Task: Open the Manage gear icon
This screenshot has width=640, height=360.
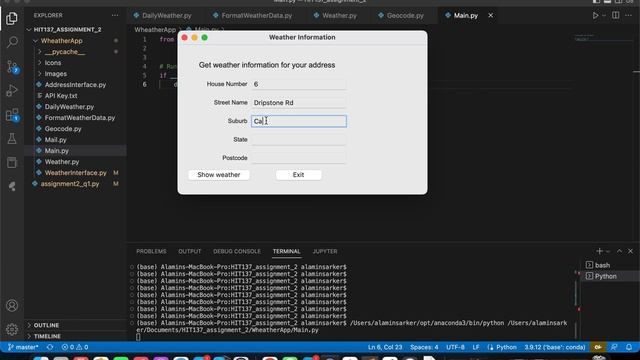Action: (x=12, y=329)
